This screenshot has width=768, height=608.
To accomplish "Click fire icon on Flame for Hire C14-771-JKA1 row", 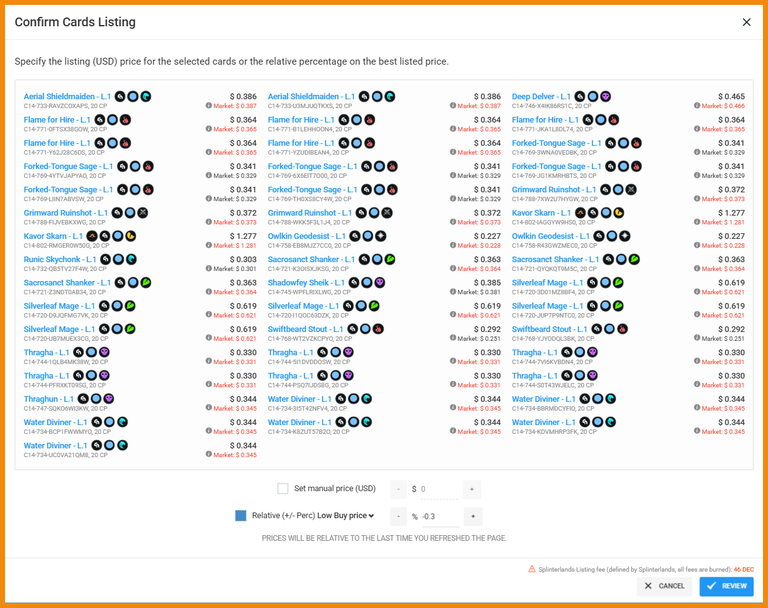I will pos(613,120).
